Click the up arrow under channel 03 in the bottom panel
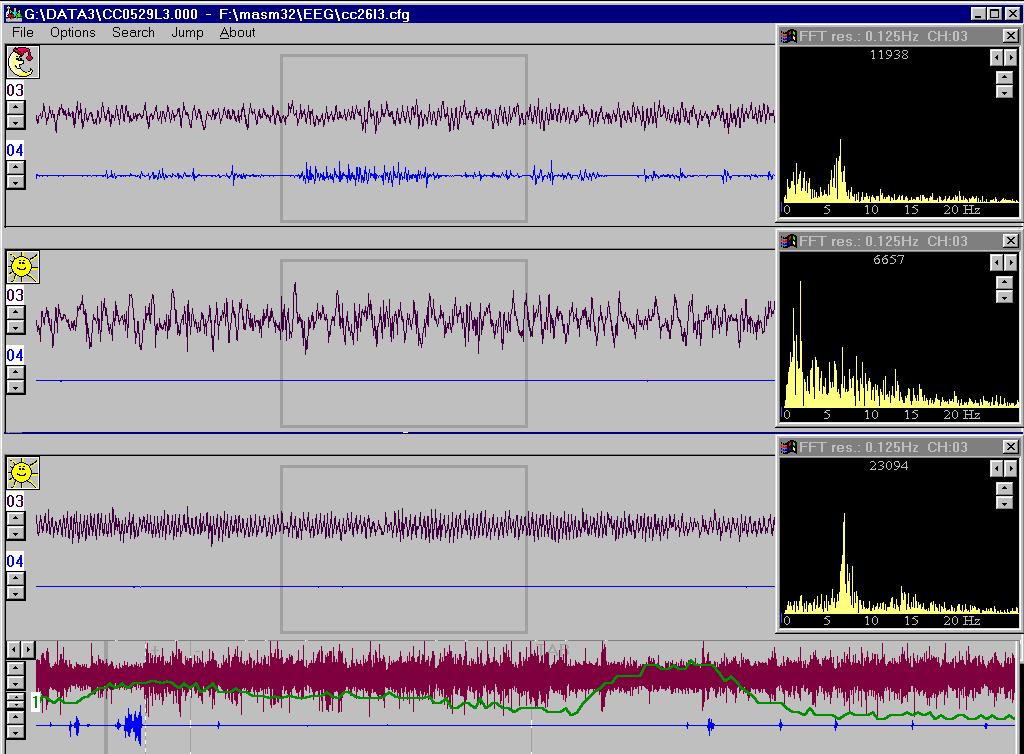This screenshot has width=1024, height=754. [x=16, y=518]
